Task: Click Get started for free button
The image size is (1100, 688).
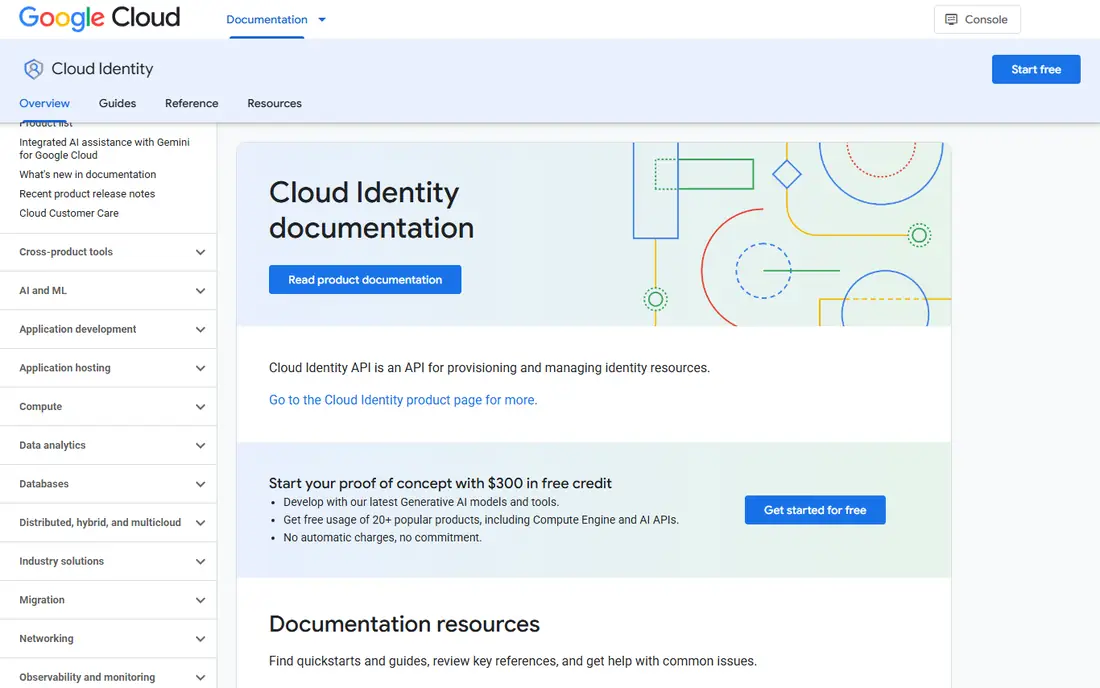Action: pyautogui.click(x=814, y=510)
